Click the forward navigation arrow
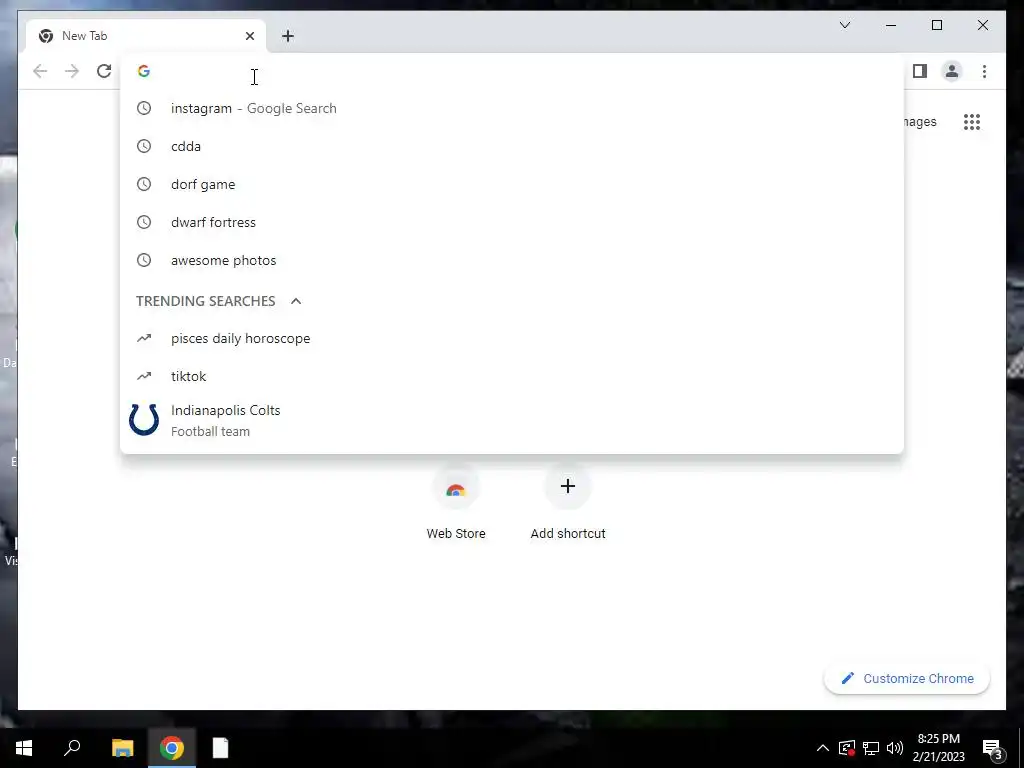 click(72, 71)
